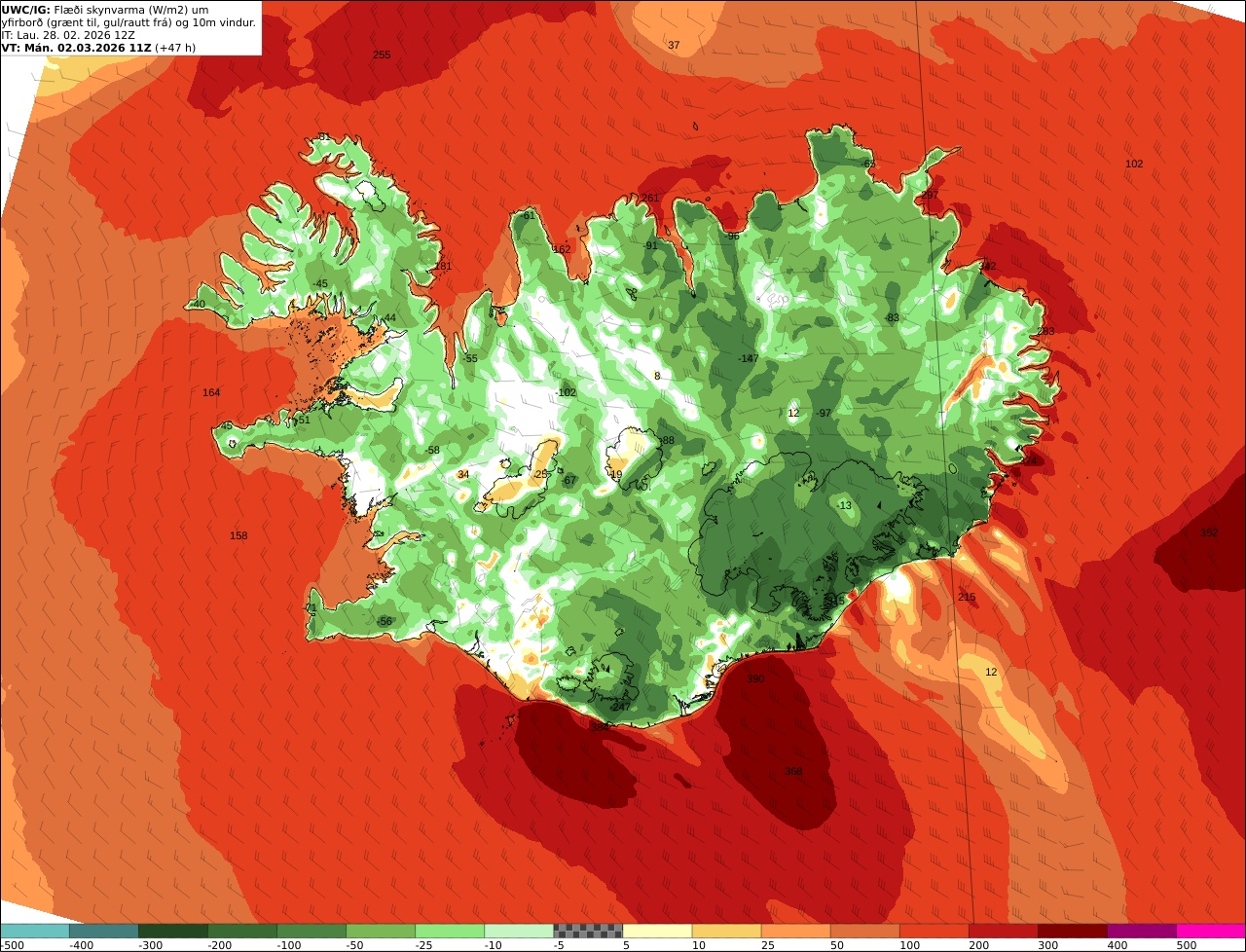The width and height of the screenshot is (1246, 952).
Task: Click the 390 value near the south coast
Action: (755, 678)
